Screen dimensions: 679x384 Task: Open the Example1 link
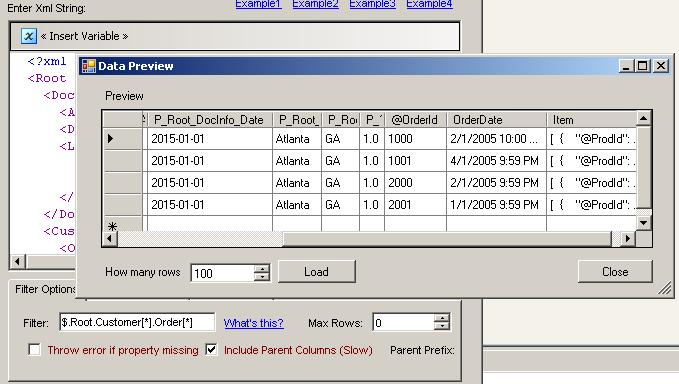pos(259,4)
